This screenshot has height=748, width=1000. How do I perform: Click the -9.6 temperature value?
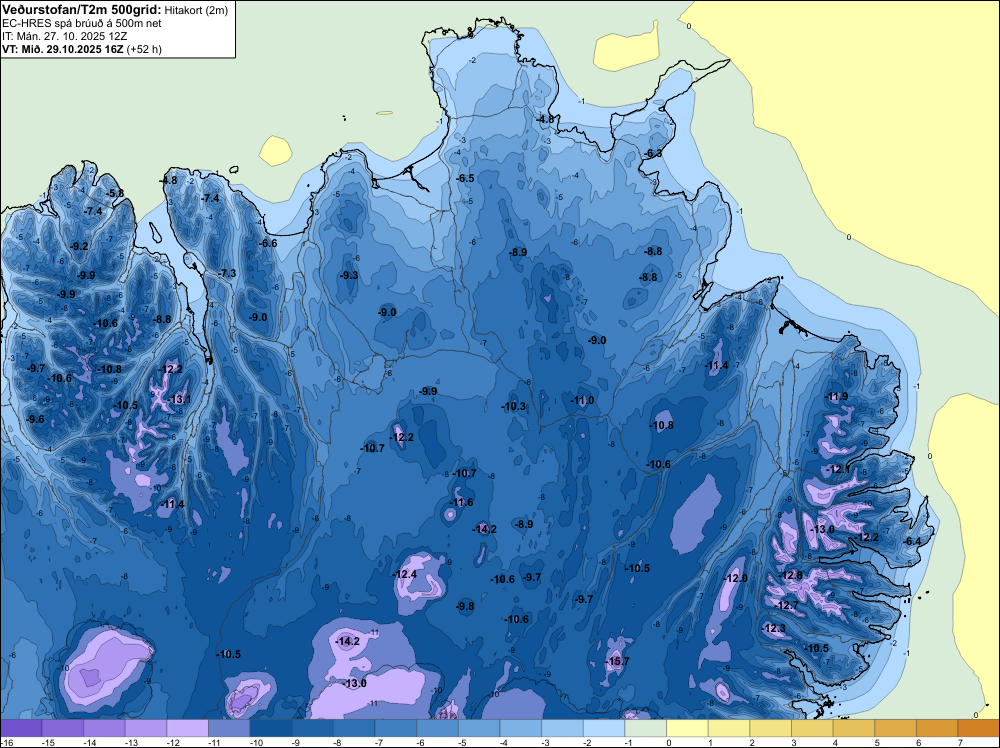pyautogui.click(x=36, y=419)
